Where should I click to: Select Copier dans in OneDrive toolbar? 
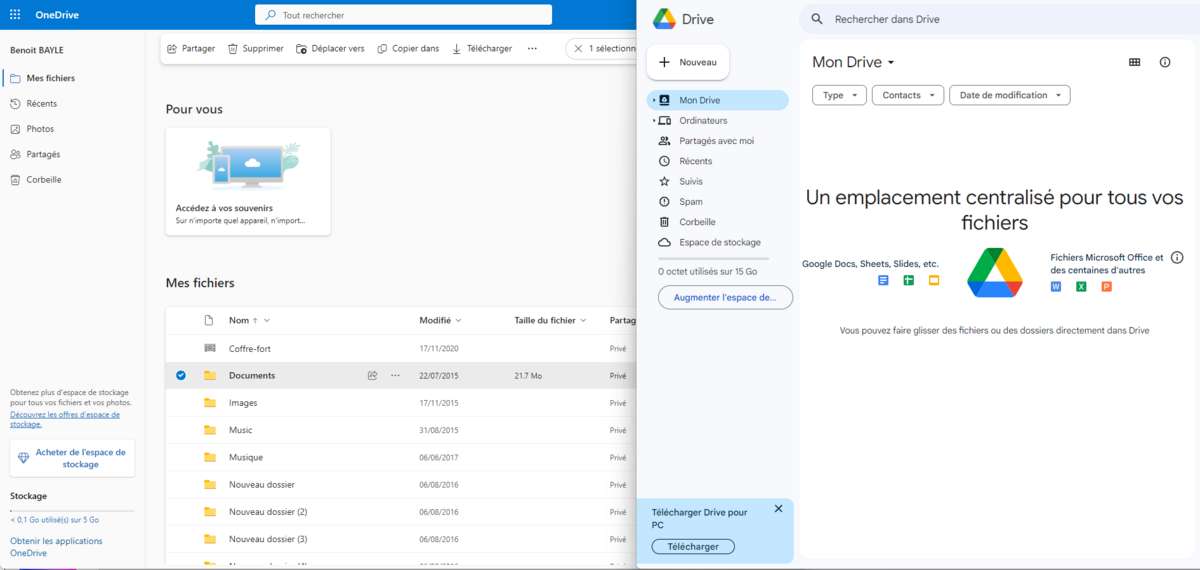[408, 48]
